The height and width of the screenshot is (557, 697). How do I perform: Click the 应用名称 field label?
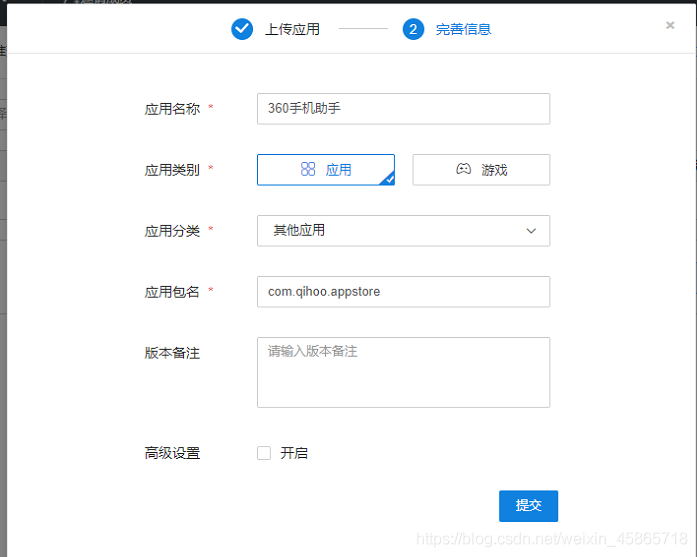click(x=172, y=109)
